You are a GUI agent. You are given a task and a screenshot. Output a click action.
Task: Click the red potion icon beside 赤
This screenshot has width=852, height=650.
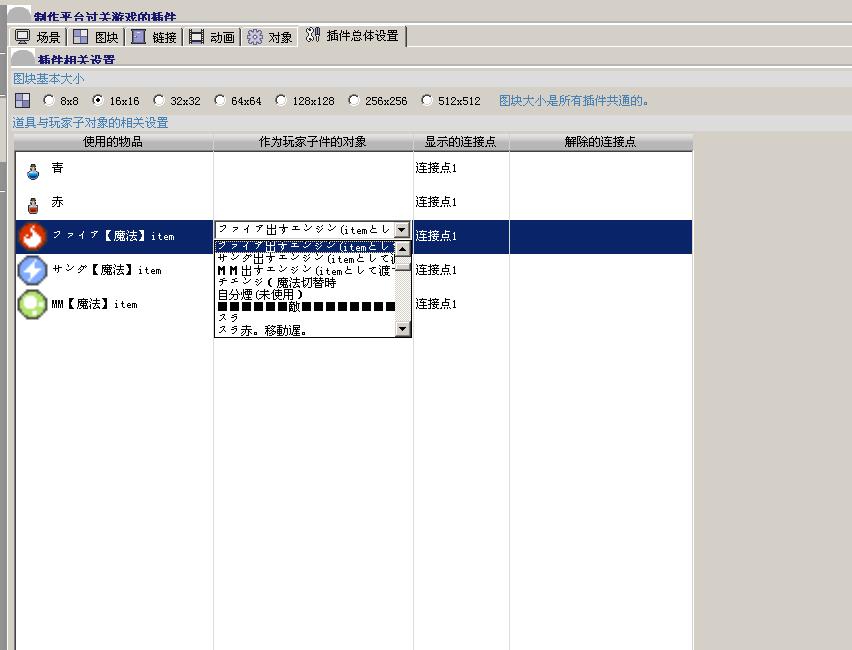(33, 205)
